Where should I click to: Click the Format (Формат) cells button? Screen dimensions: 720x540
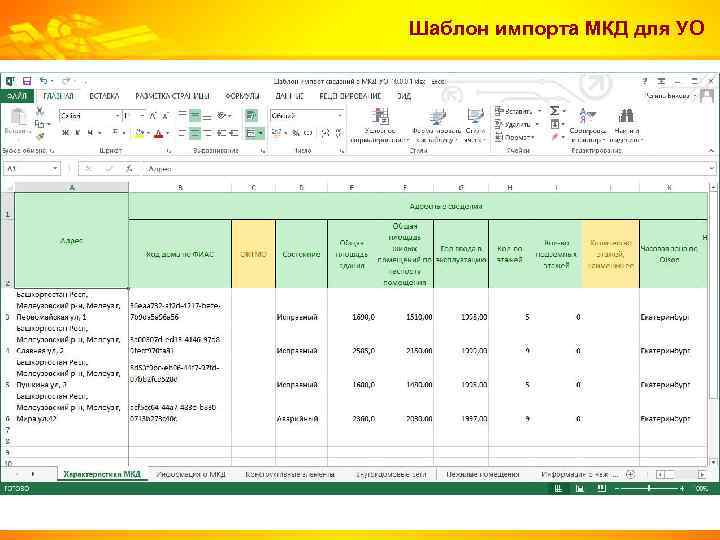tap(515, 137)
